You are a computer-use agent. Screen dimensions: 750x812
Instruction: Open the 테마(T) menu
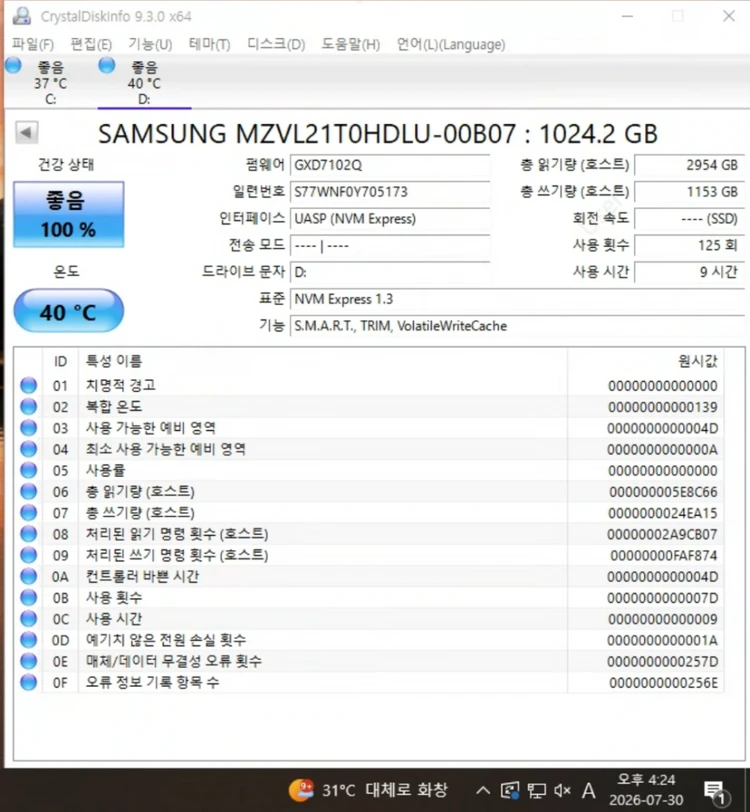click(209, 45)
